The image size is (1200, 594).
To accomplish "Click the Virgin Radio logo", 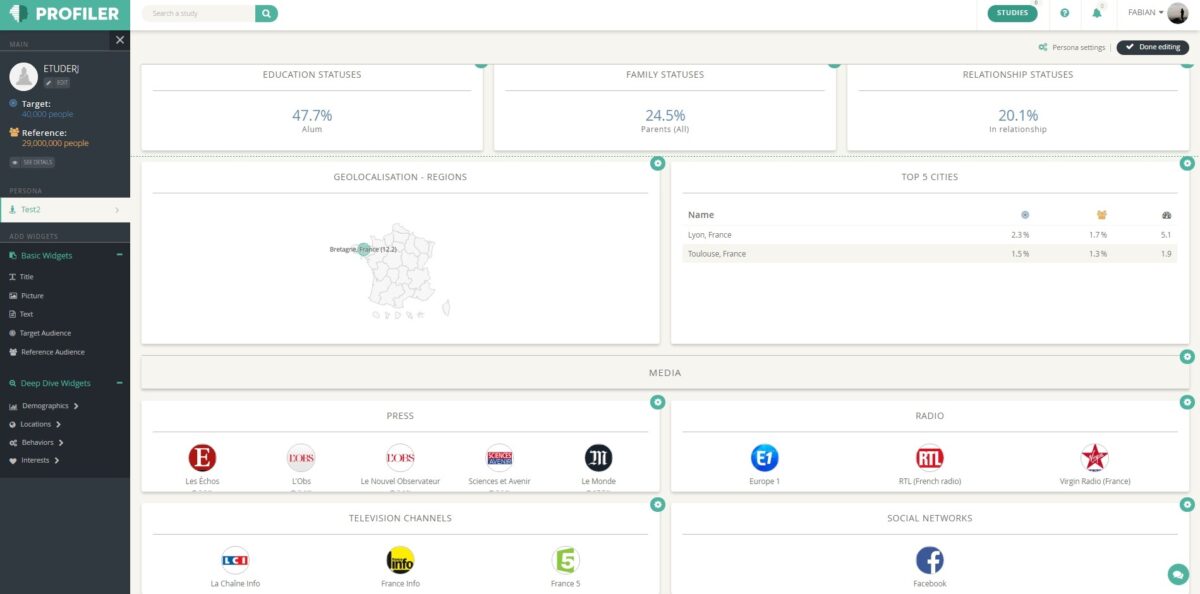I will (1095, 458).
